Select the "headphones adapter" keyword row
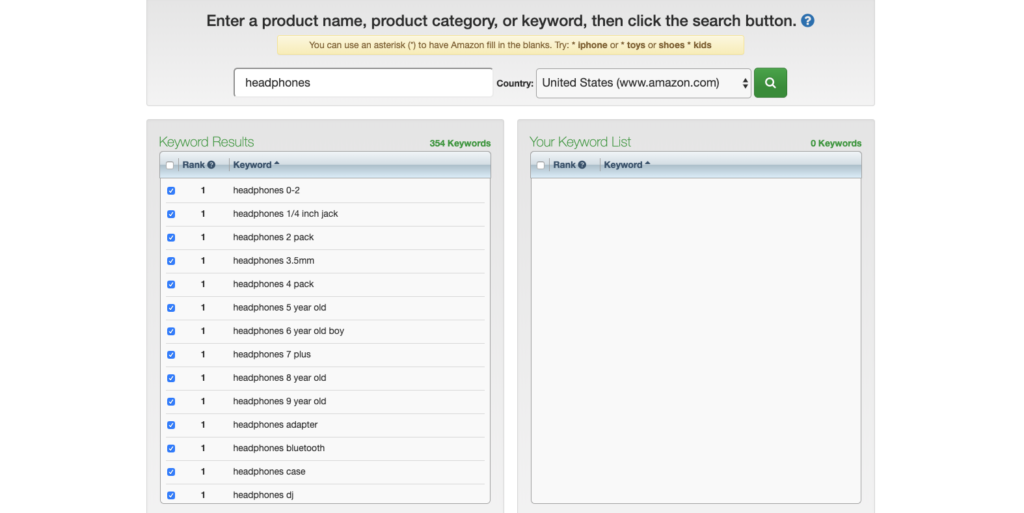This screenshot has height=513, width=1024. (275, 425)
